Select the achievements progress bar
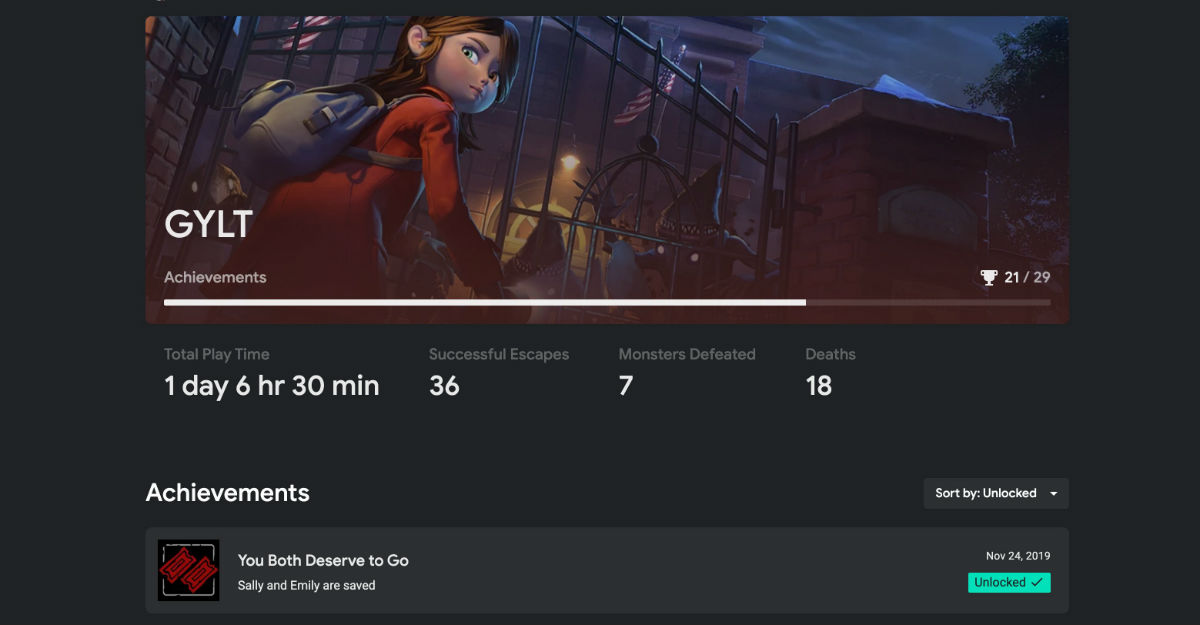The height and width of the screenshot is (625, 1200). coord(607,302)
